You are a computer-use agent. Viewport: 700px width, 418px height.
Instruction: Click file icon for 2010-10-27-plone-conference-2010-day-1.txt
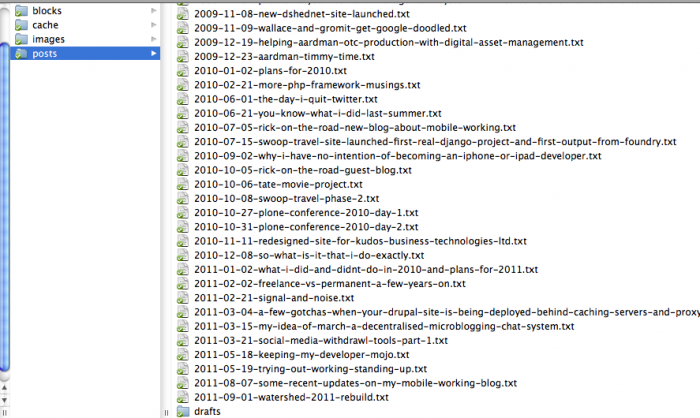(x=183, y=213)
